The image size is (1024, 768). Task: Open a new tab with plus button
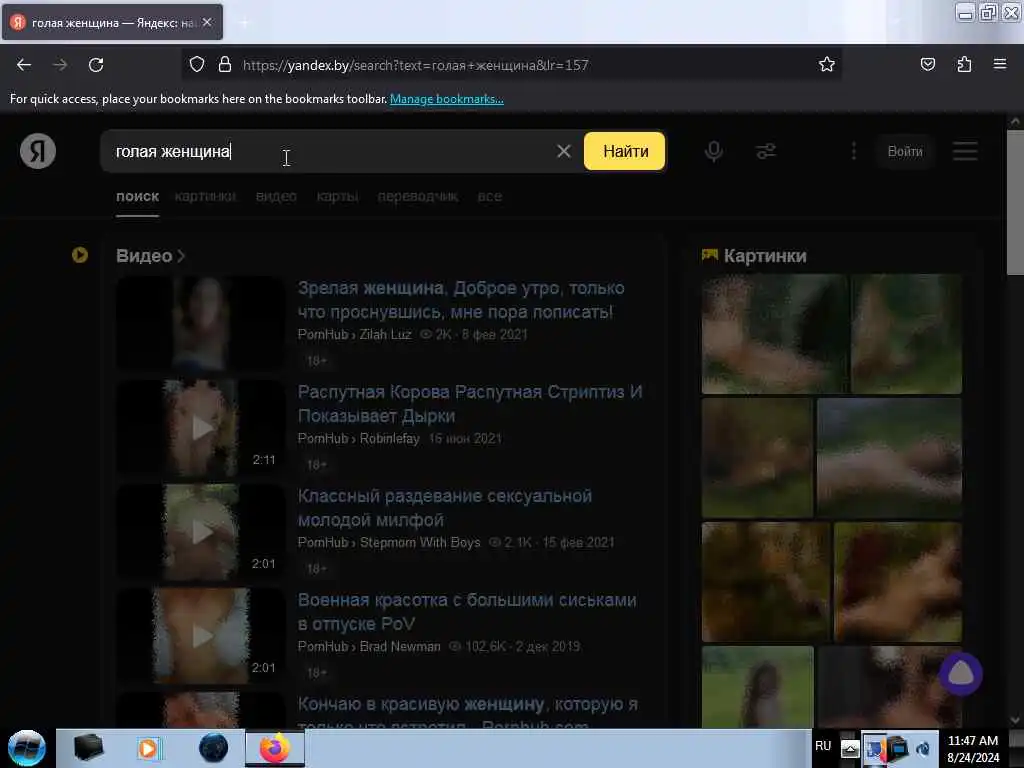point(244,23)
